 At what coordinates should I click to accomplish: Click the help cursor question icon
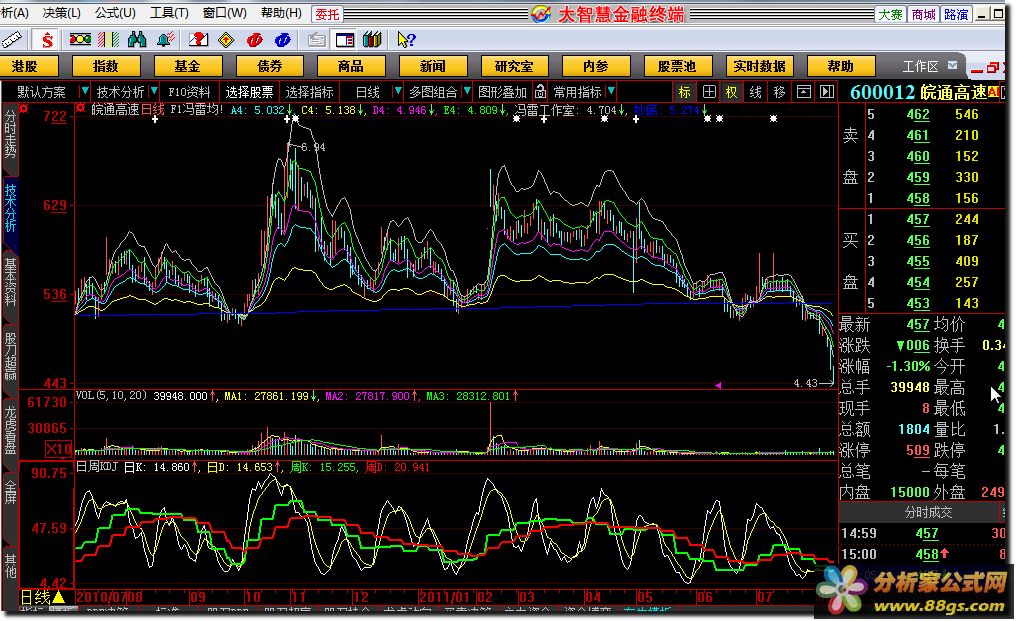click(406, 40)
